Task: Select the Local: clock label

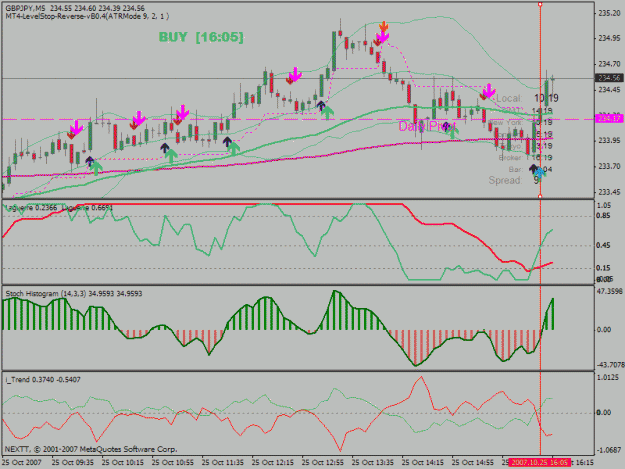Action: coord(509,98)
